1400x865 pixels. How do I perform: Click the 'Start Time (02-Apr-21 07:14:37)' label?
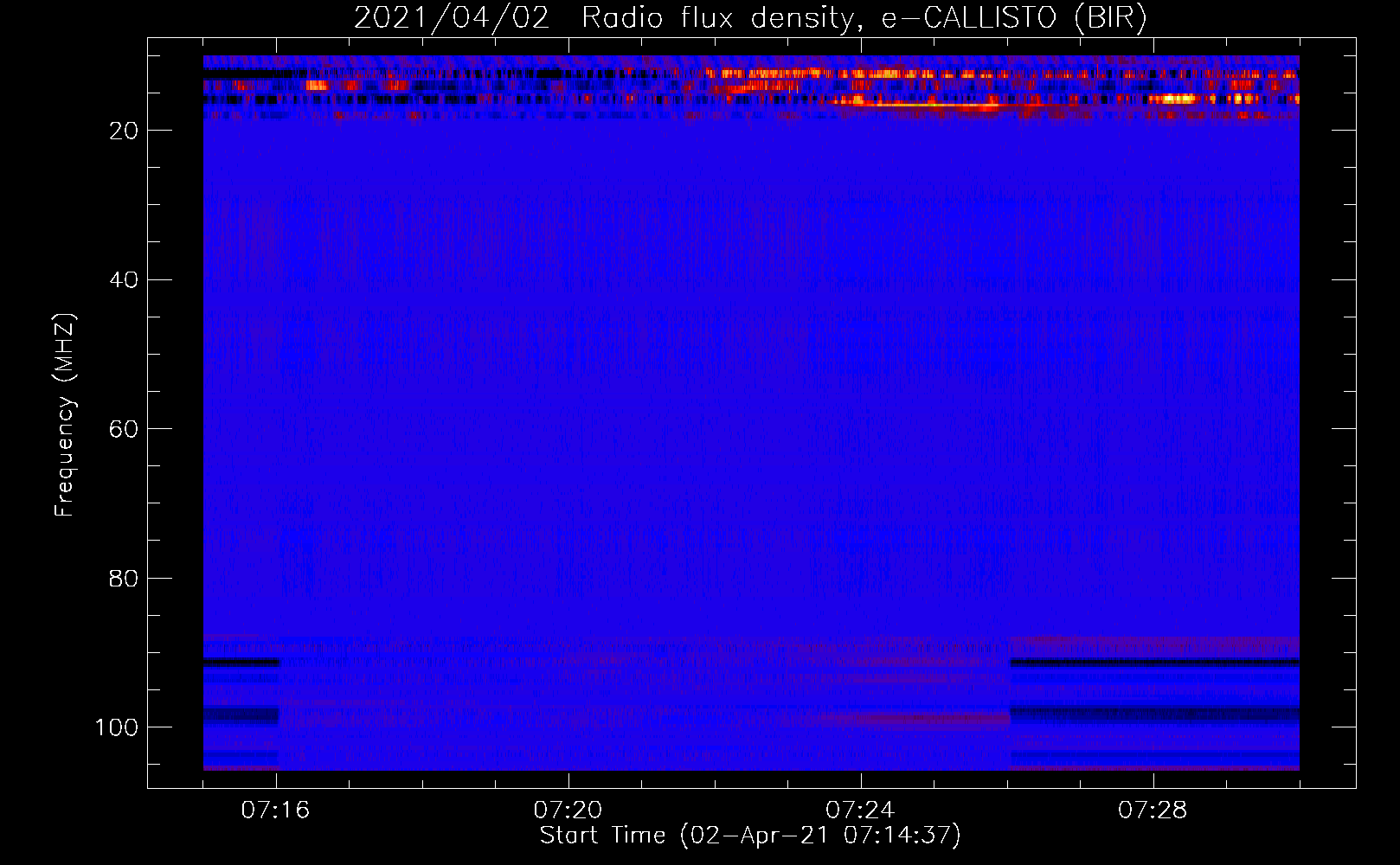pyautogui.click(x=750, y=835)
